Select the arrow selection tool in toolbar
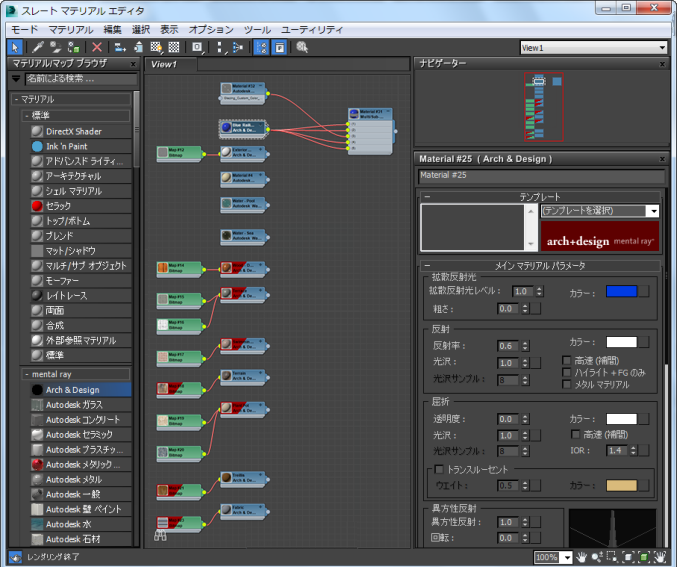 [15, 48]
